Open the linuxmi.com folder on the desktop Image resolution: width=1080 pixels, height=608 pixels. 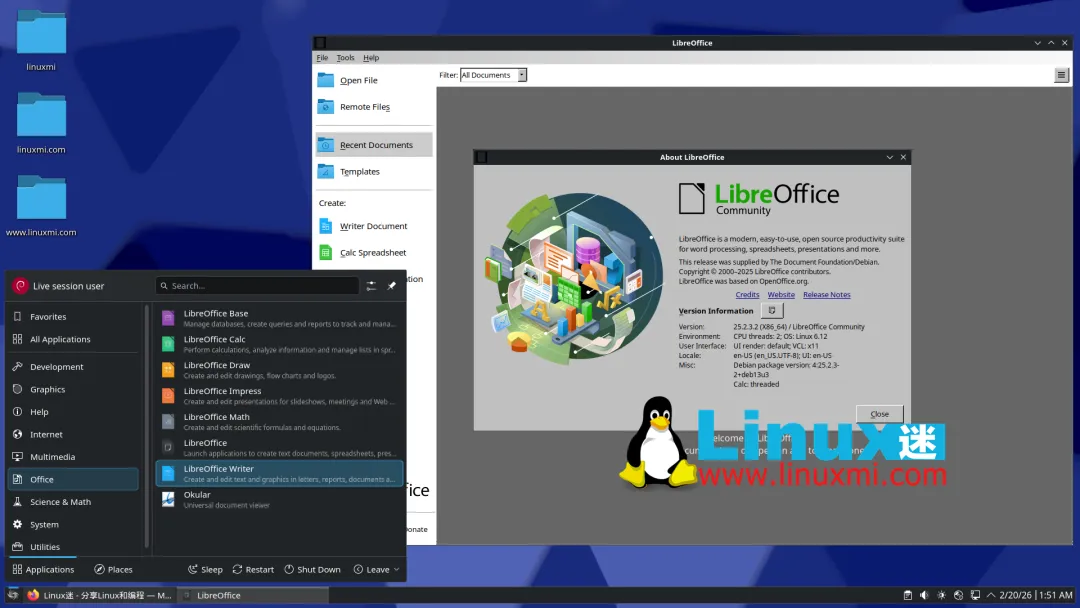[x=41, y=123]
